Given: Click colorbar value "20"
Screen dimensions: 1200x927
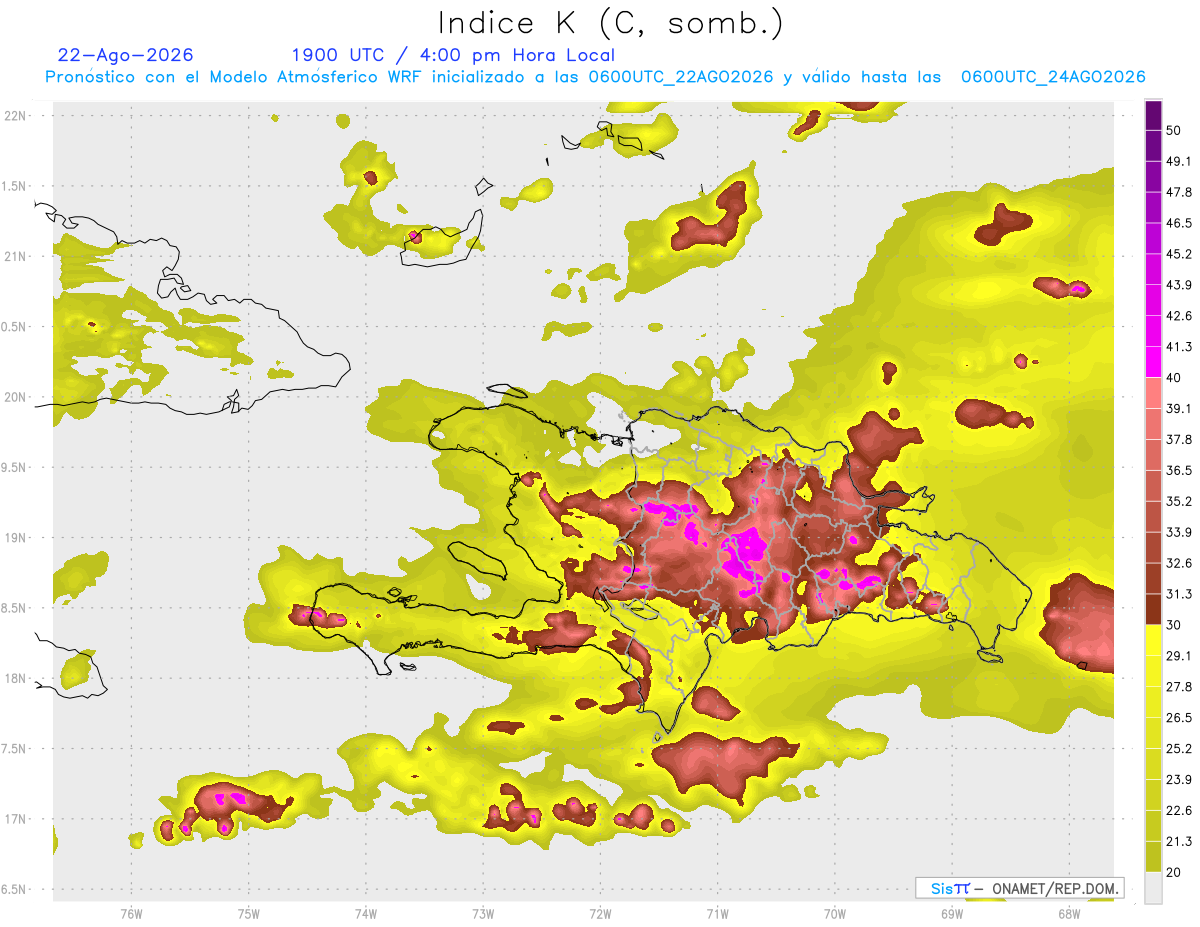Looking at the screenshot, I should pyautogui.click(x=1175, y=873).
